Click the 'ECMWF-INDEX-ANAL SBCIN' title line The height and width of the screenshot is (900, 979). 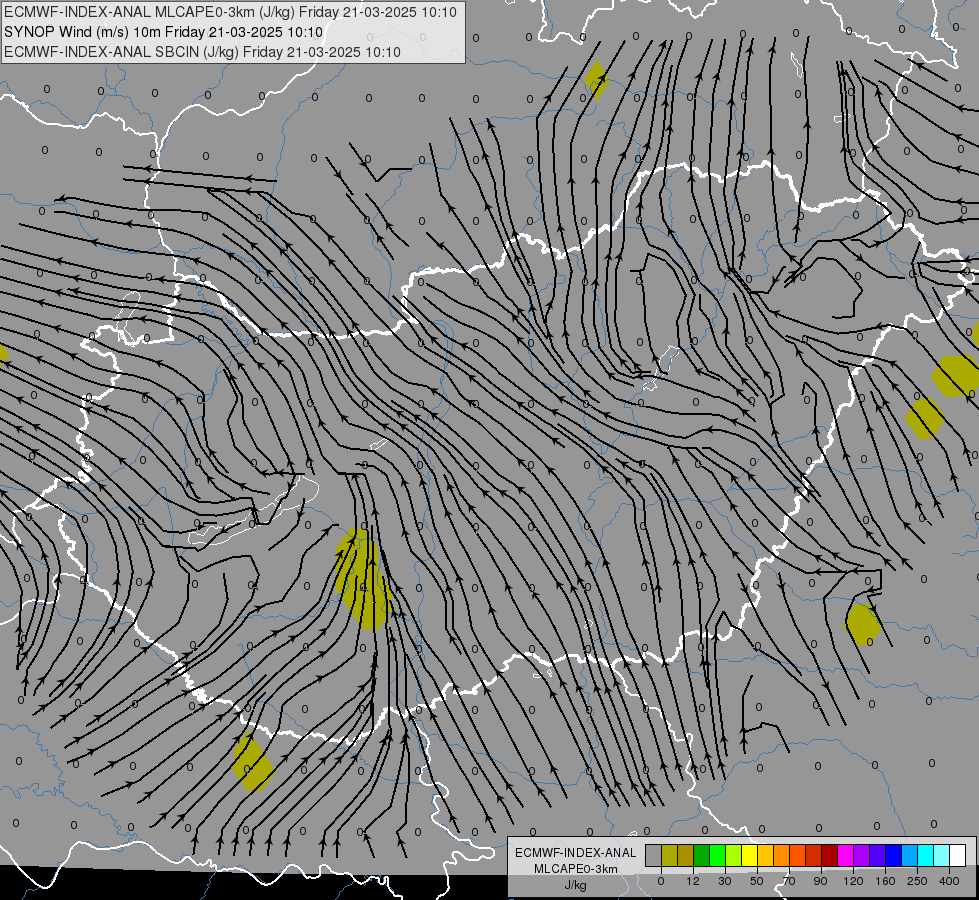click(x=202, y=52)
